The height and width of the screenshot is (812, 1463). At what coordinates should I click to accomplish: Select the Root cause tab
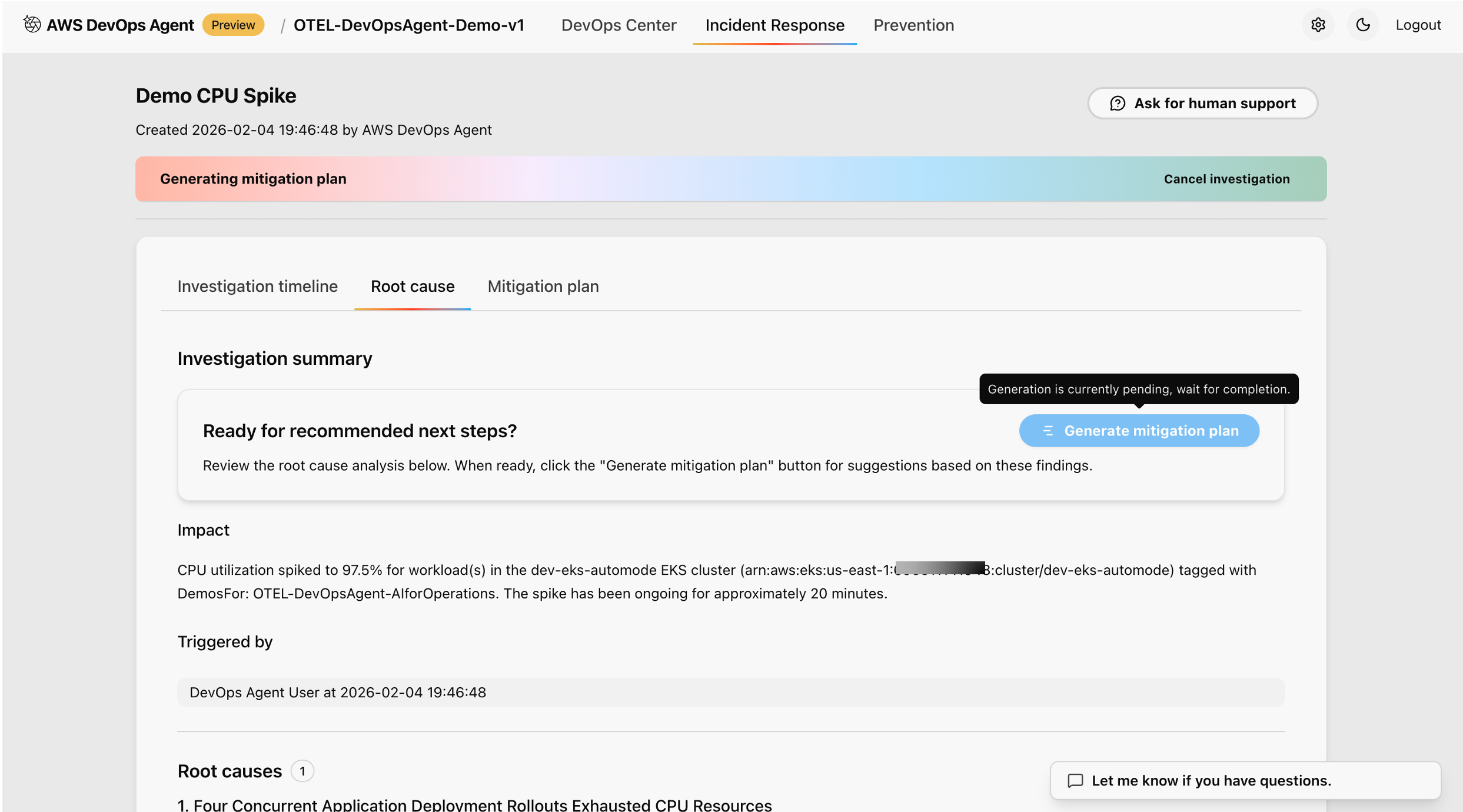(x=412, y=286)
